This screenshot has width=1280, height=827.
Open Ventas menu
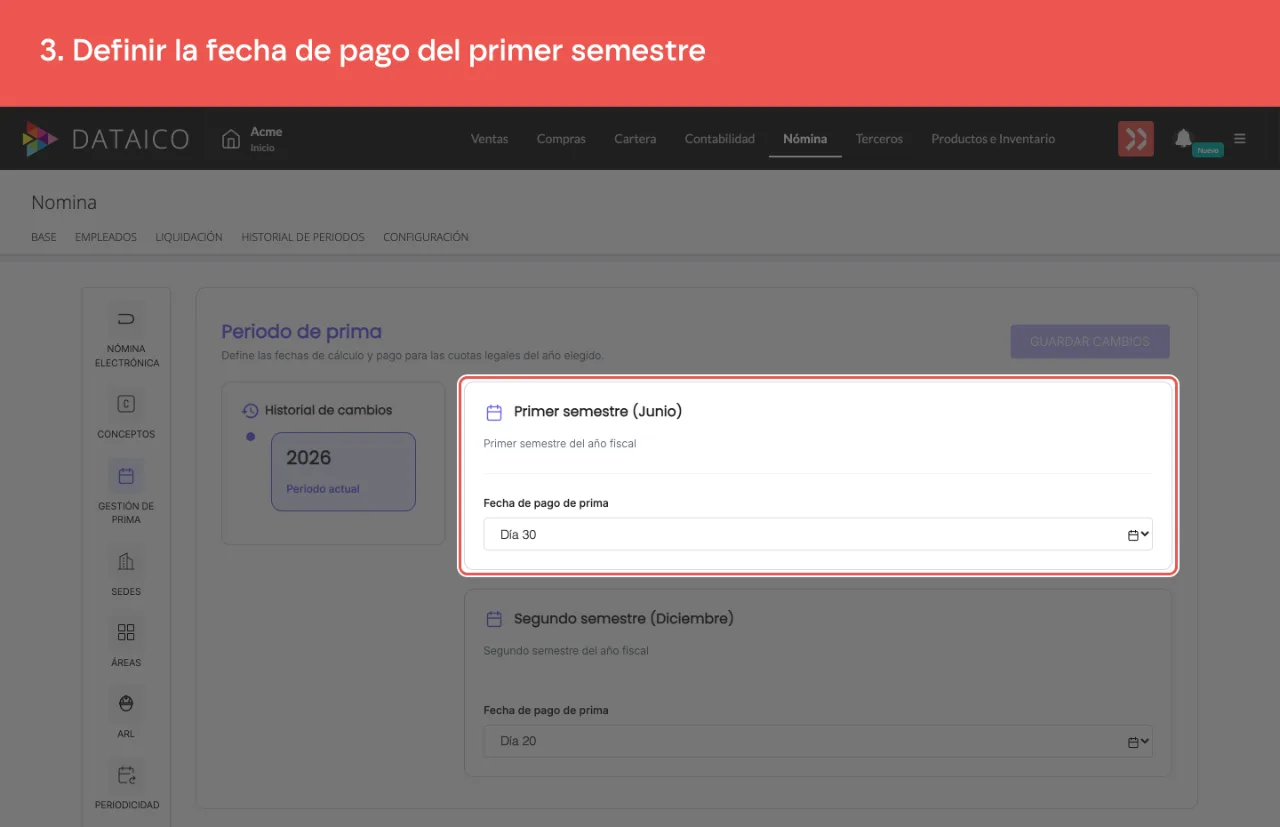pos(489,139)
